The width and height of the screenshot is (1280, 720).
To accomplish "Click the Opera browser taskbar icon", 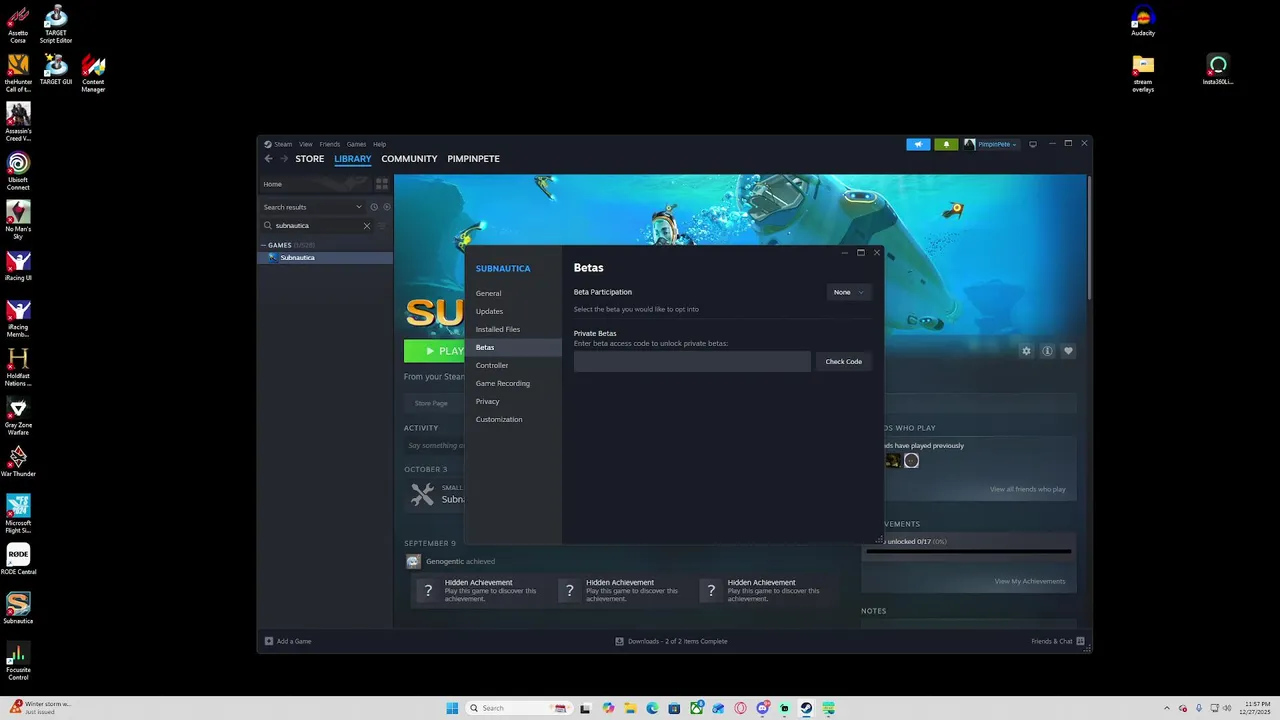I will click(x=741, y=708).
